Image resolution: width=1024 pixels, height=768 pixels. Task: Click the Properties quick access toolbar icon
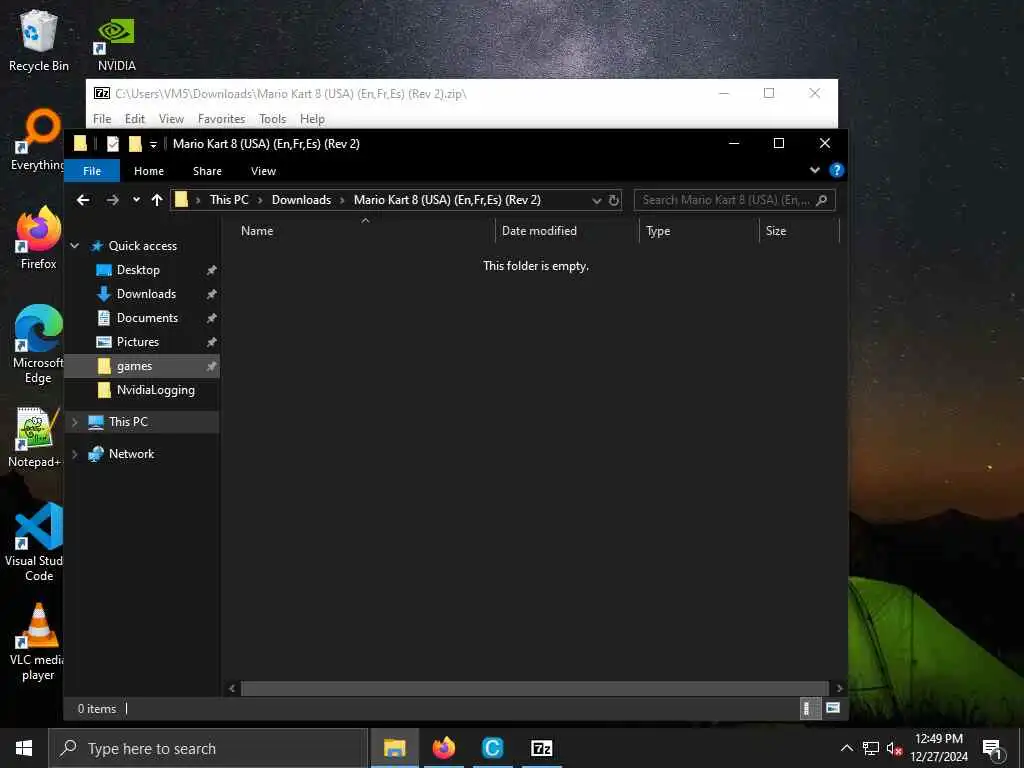tap(113, 144)
